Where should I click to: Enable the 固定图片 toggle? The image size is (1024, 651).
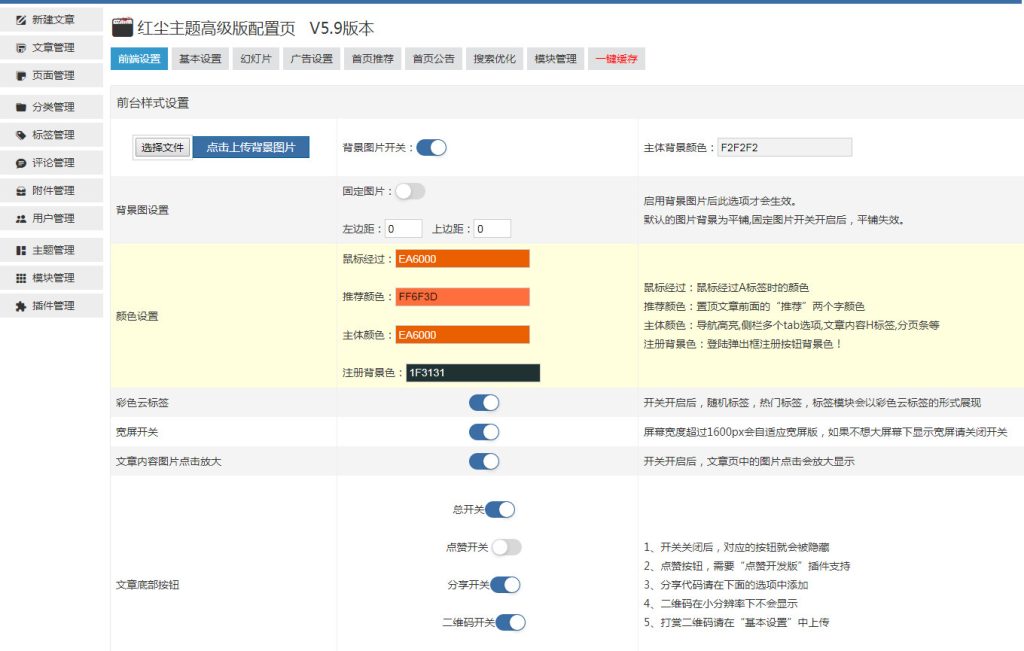click(410, 191)
